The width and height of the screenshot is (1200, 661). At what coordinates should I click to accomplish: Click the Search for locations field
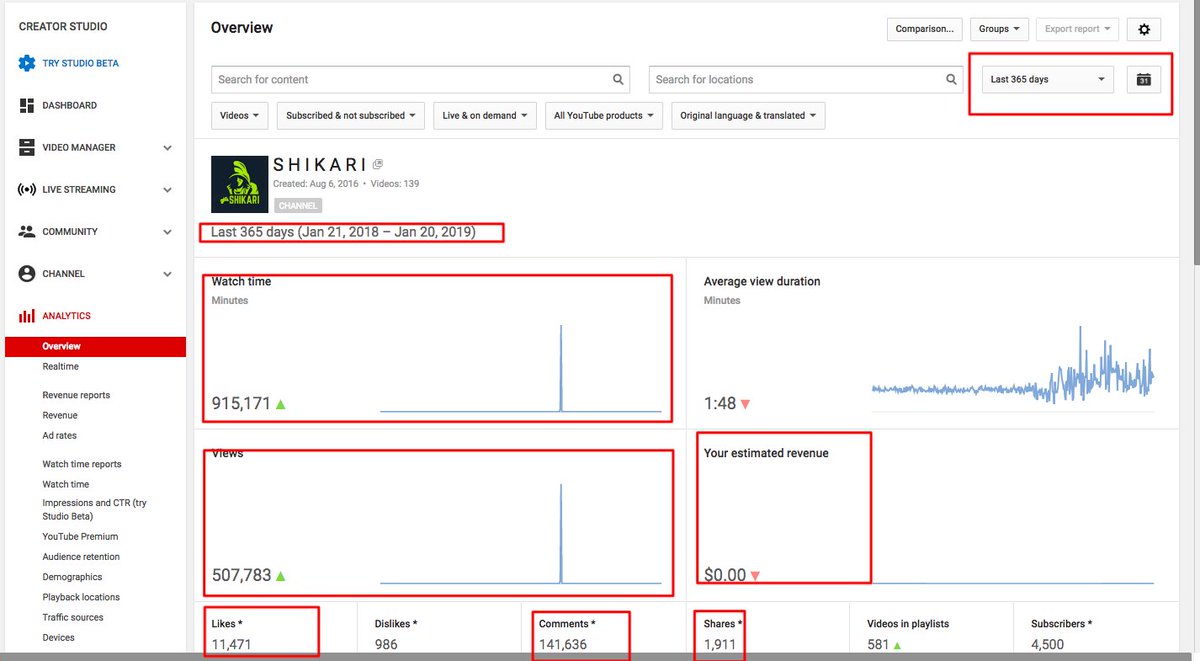806,79
